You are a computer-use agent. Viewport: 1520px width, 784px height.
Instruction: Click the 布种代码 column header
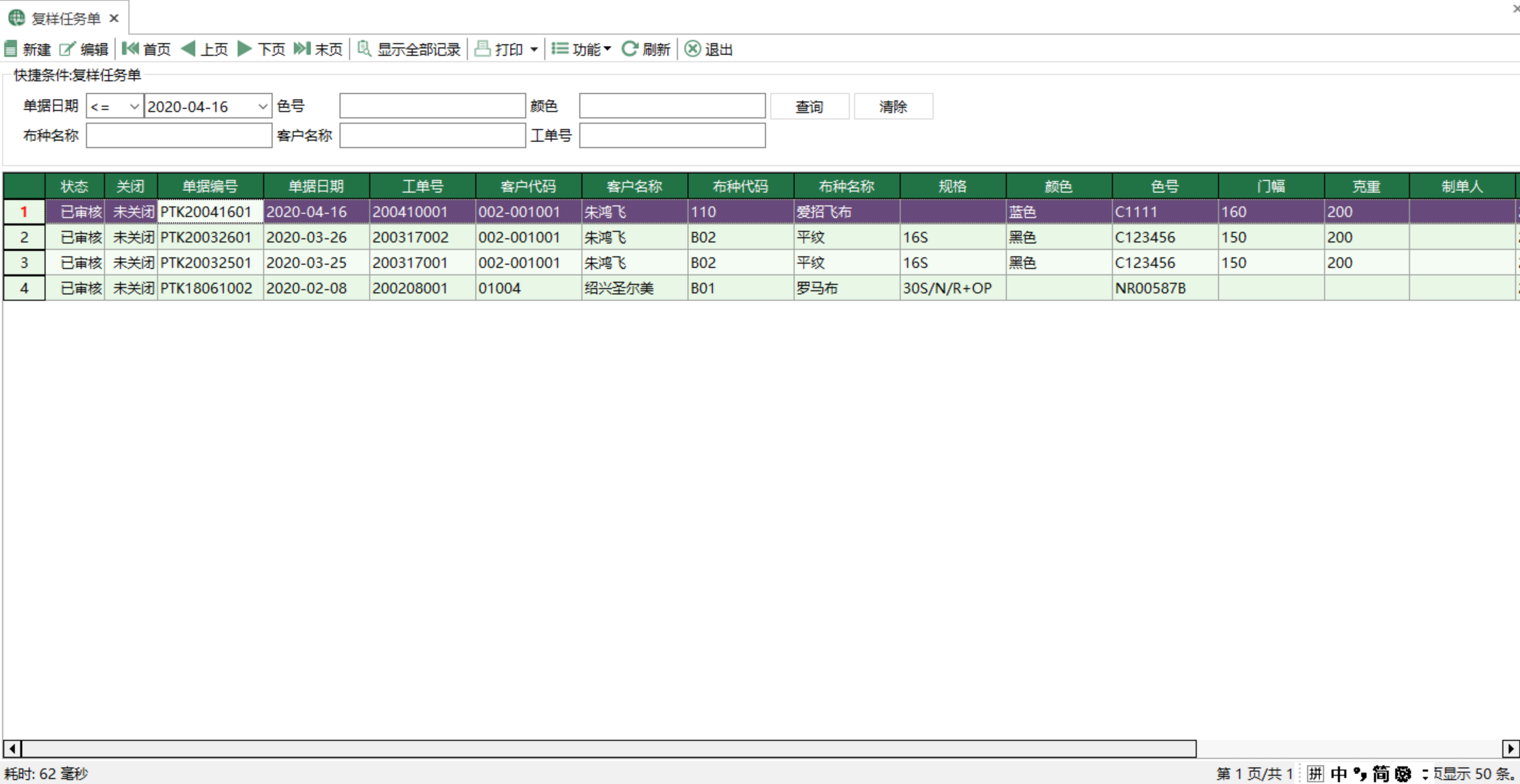(x=741, y=187)
